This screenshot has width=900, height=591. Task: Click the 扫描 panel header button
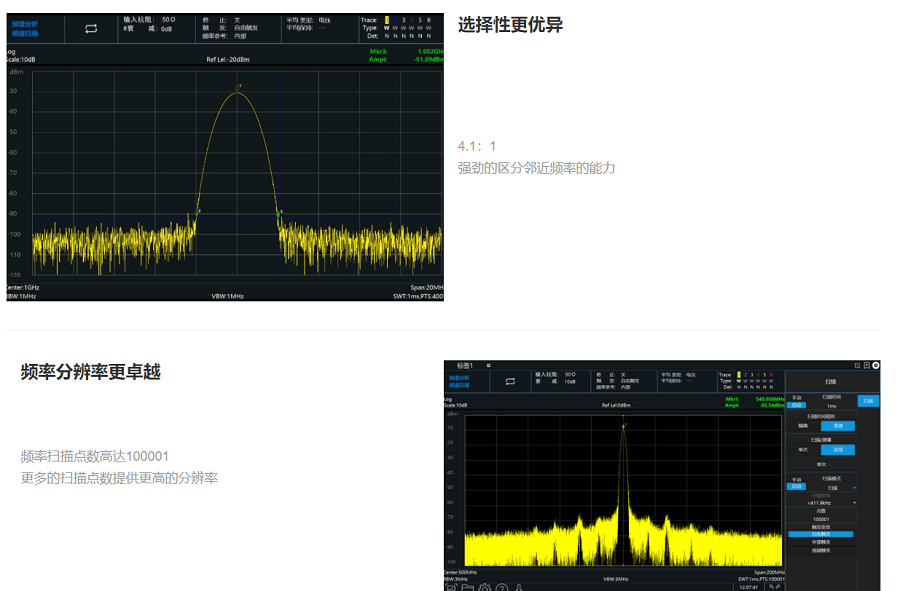[831, 381]
